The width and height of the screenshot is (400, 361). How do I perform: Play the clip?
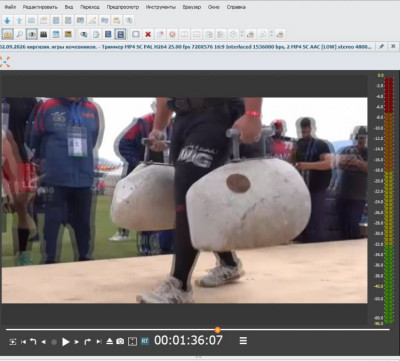point(66,342)
